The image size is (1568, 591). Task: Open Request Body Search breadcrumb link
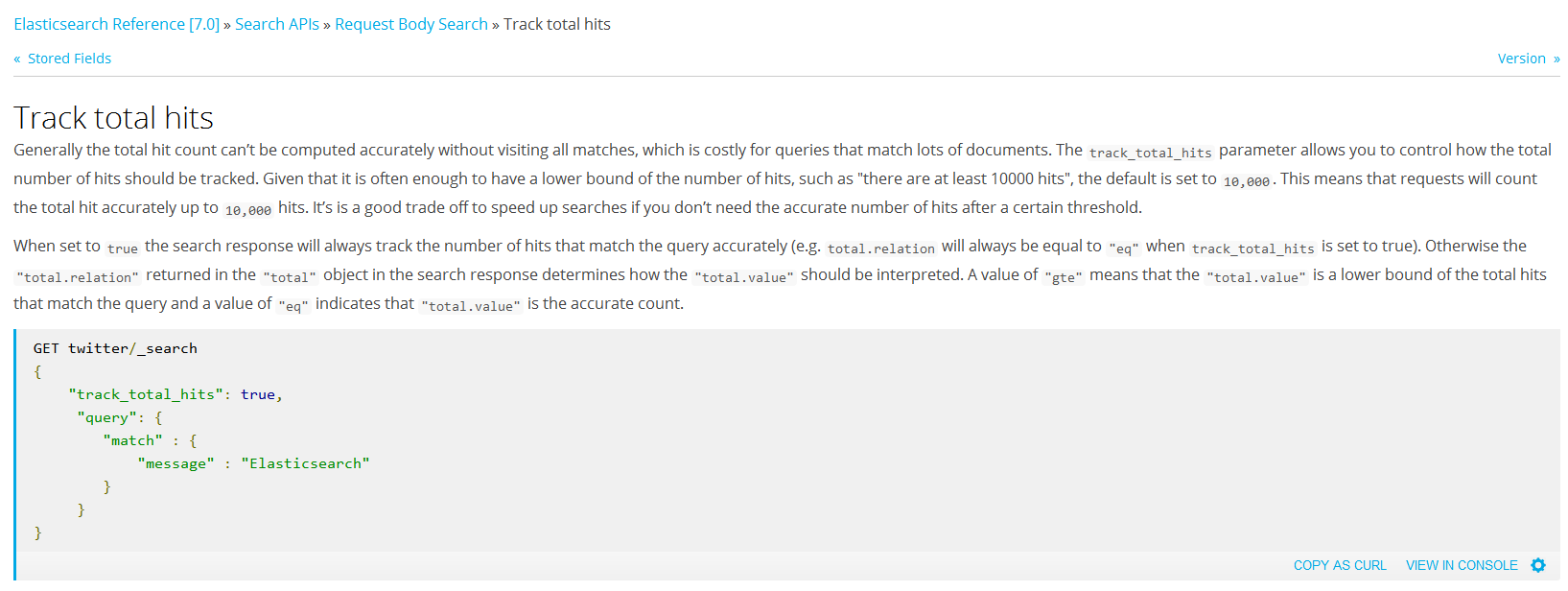click(x=411, y=24)
